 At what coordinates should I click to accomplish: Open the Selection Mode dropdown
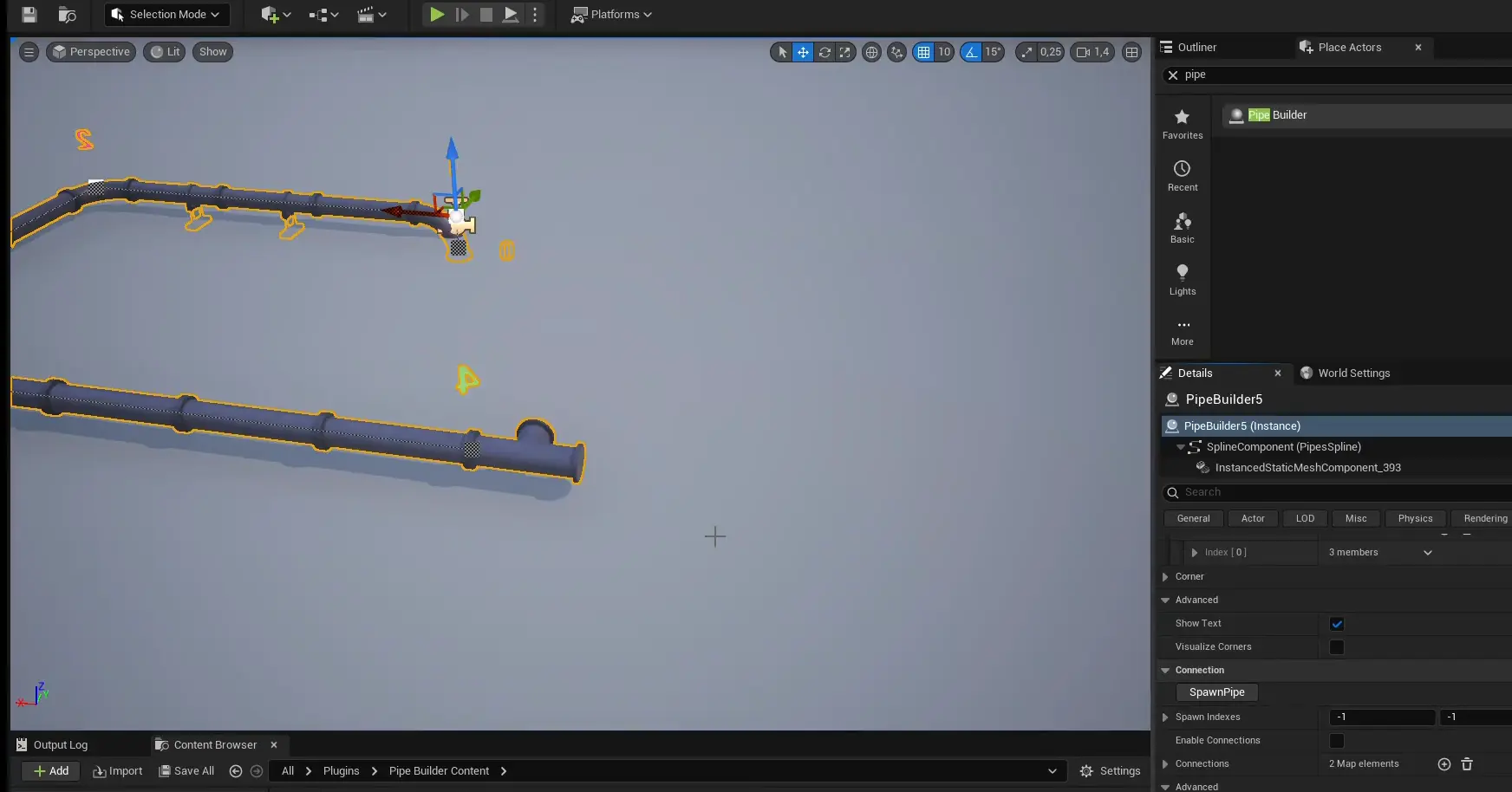(166, 15)
